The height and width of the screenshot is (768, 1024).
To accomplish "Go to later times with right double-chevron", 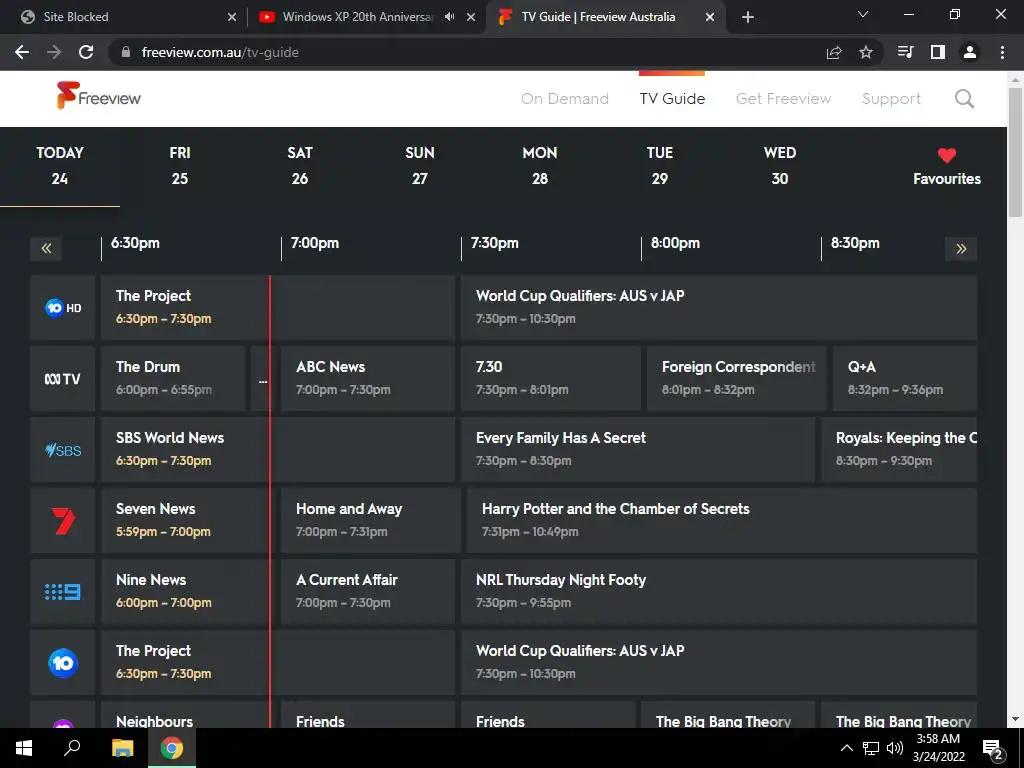I will point(961,248).
